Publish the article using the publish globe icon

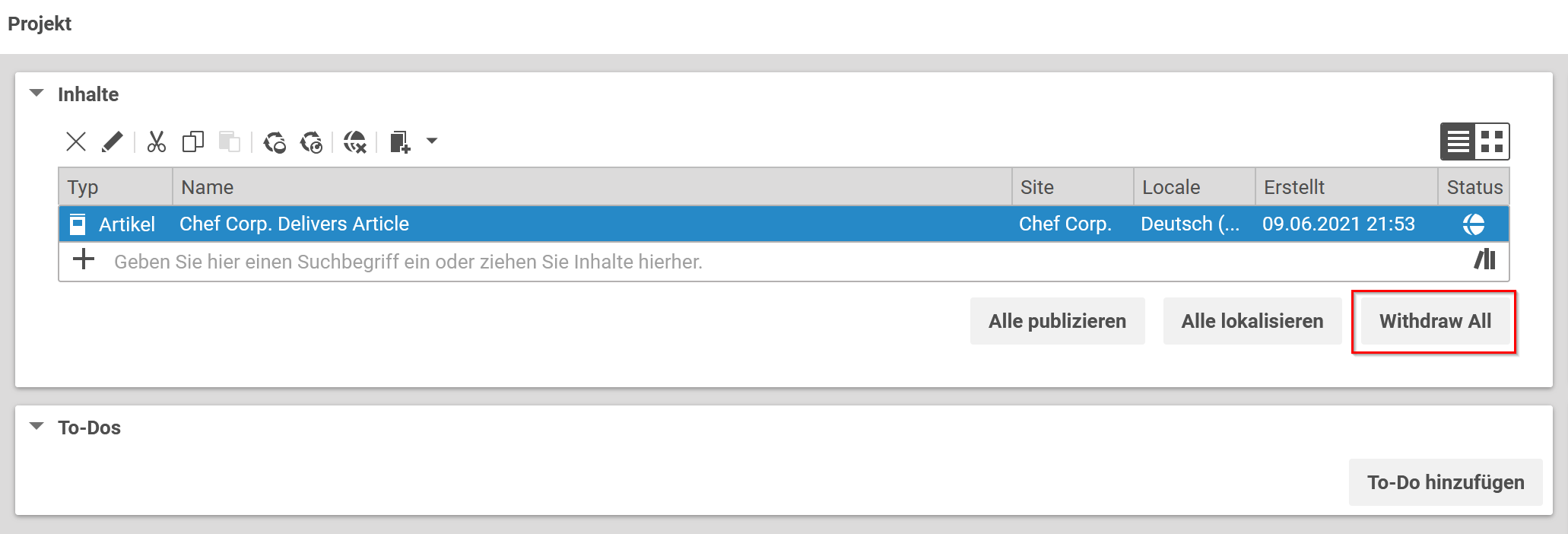pos(275,141)
